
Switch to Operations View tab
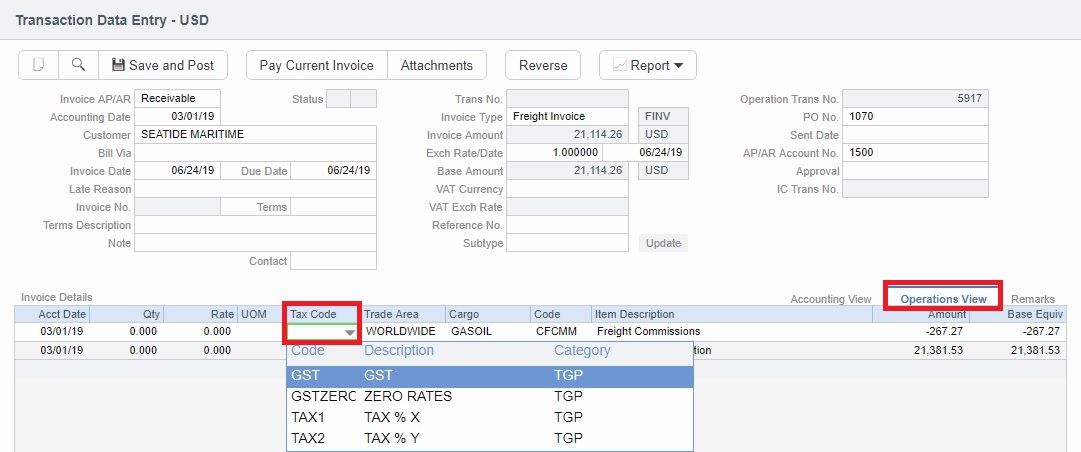tap(943, 299)
